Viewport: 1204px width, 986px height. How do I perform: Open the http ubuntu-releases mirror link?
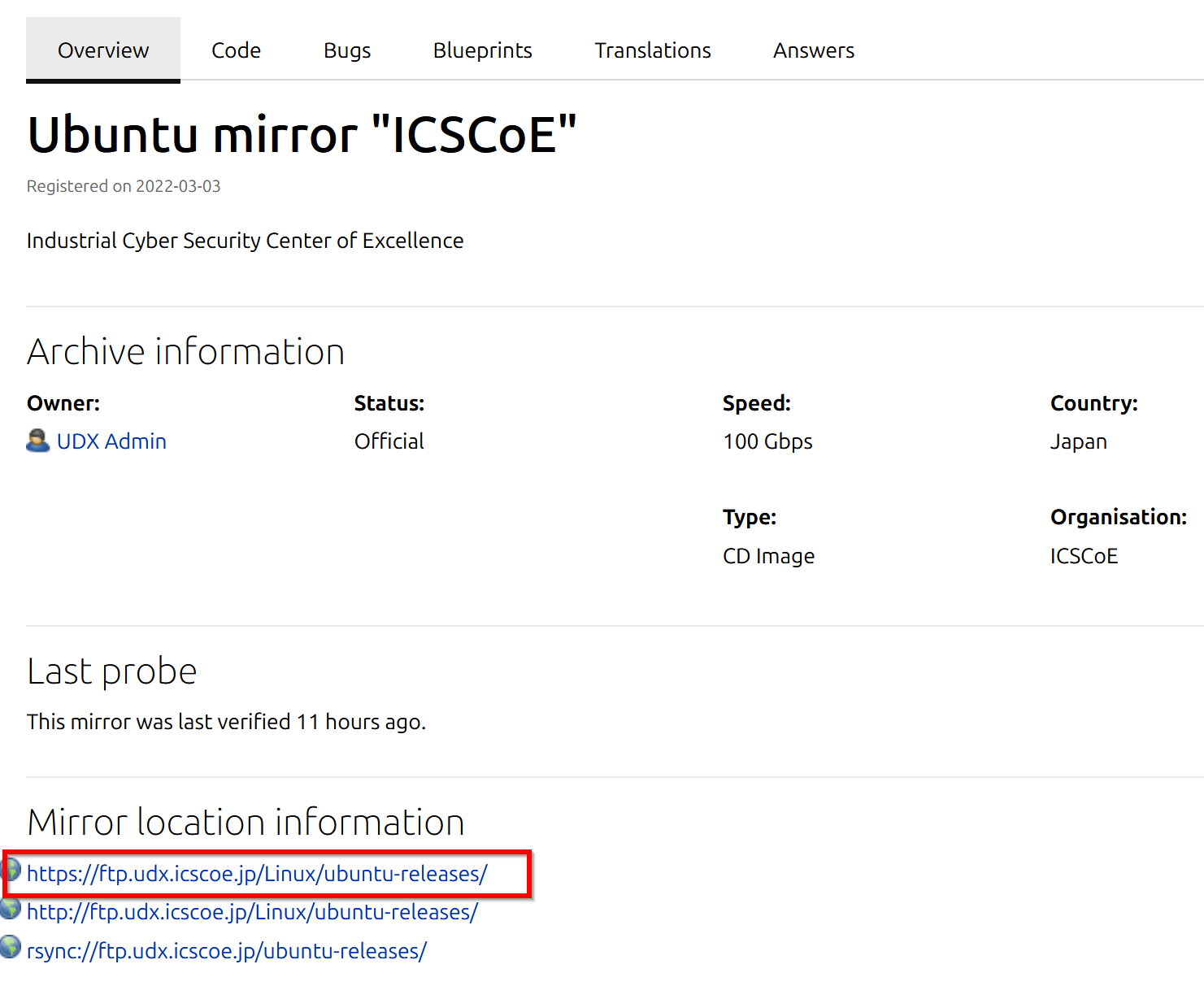(252, 912)
